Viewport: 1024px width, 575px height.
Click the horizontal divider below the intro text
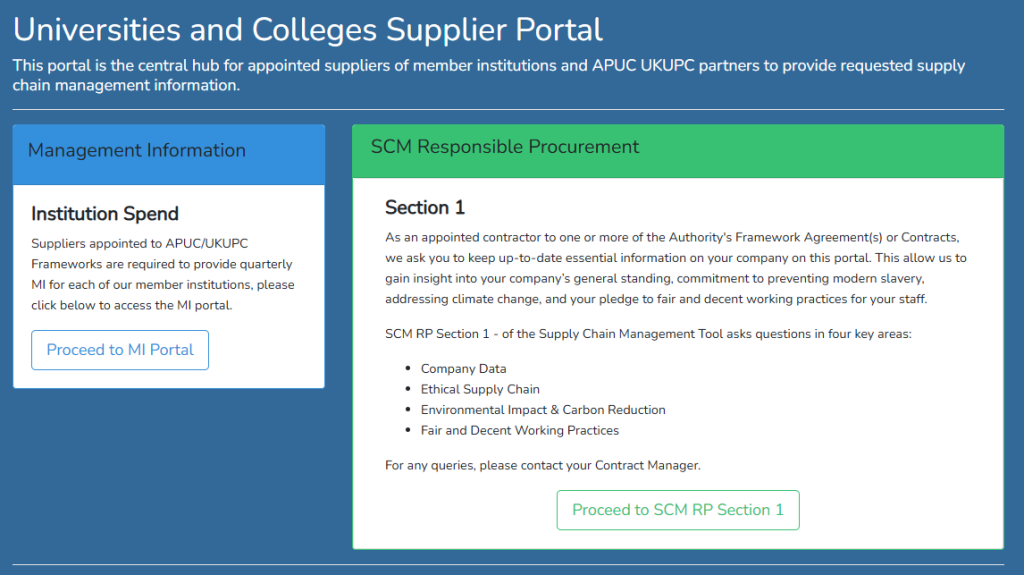click(508, 109)
